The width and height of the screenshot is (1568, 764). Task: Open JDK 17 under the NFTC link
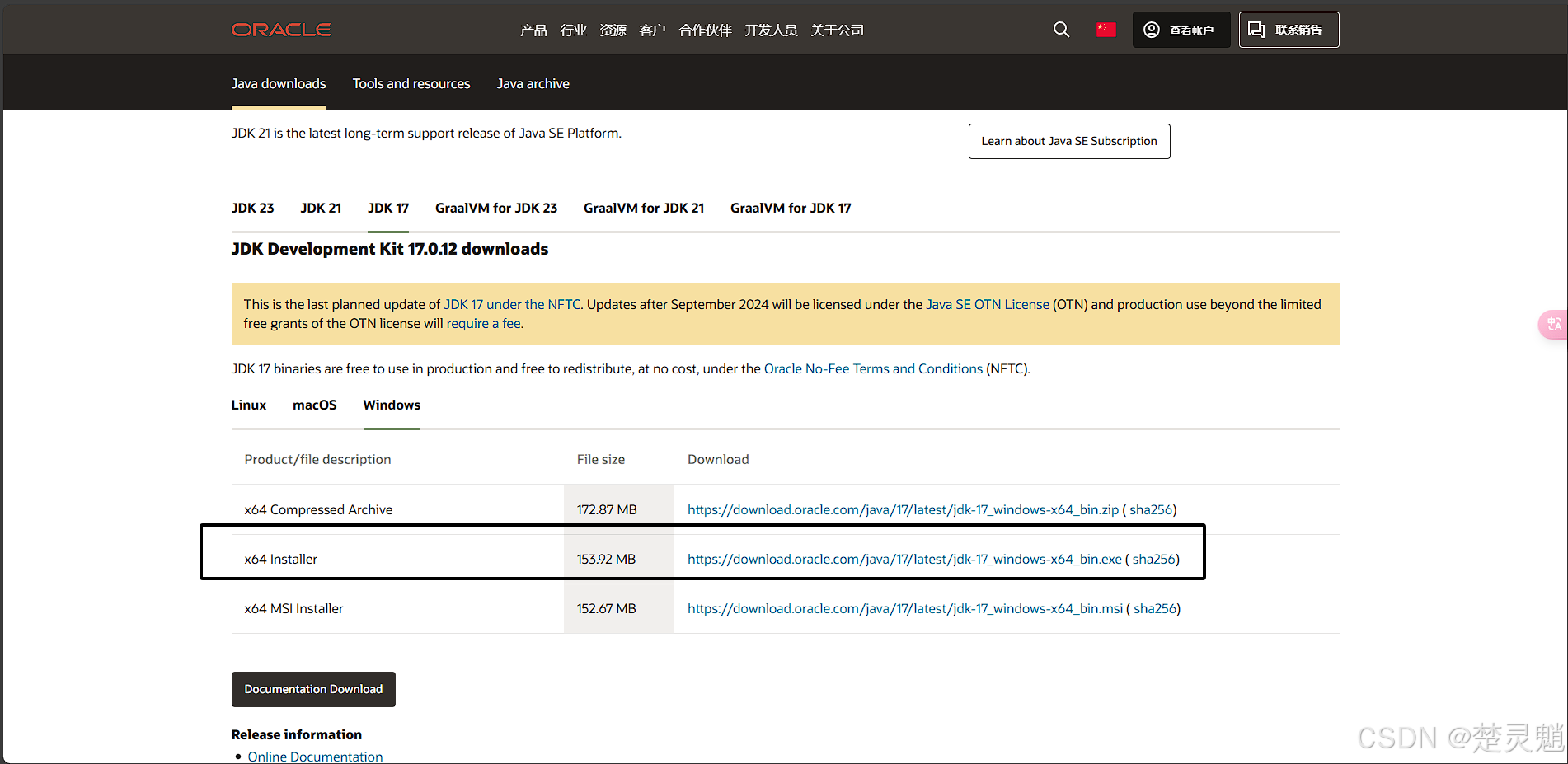[x=512, y=304]
